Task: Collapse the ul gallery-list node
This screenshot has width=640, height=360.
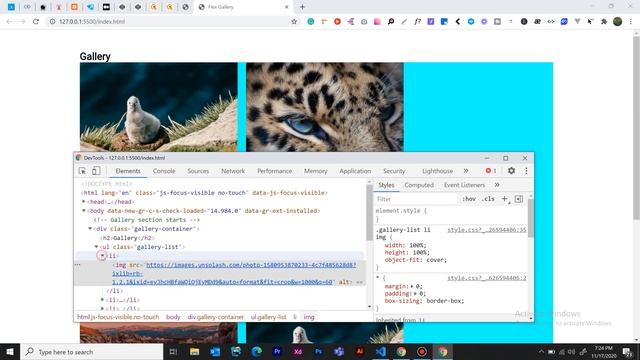Action: (96, 247)
